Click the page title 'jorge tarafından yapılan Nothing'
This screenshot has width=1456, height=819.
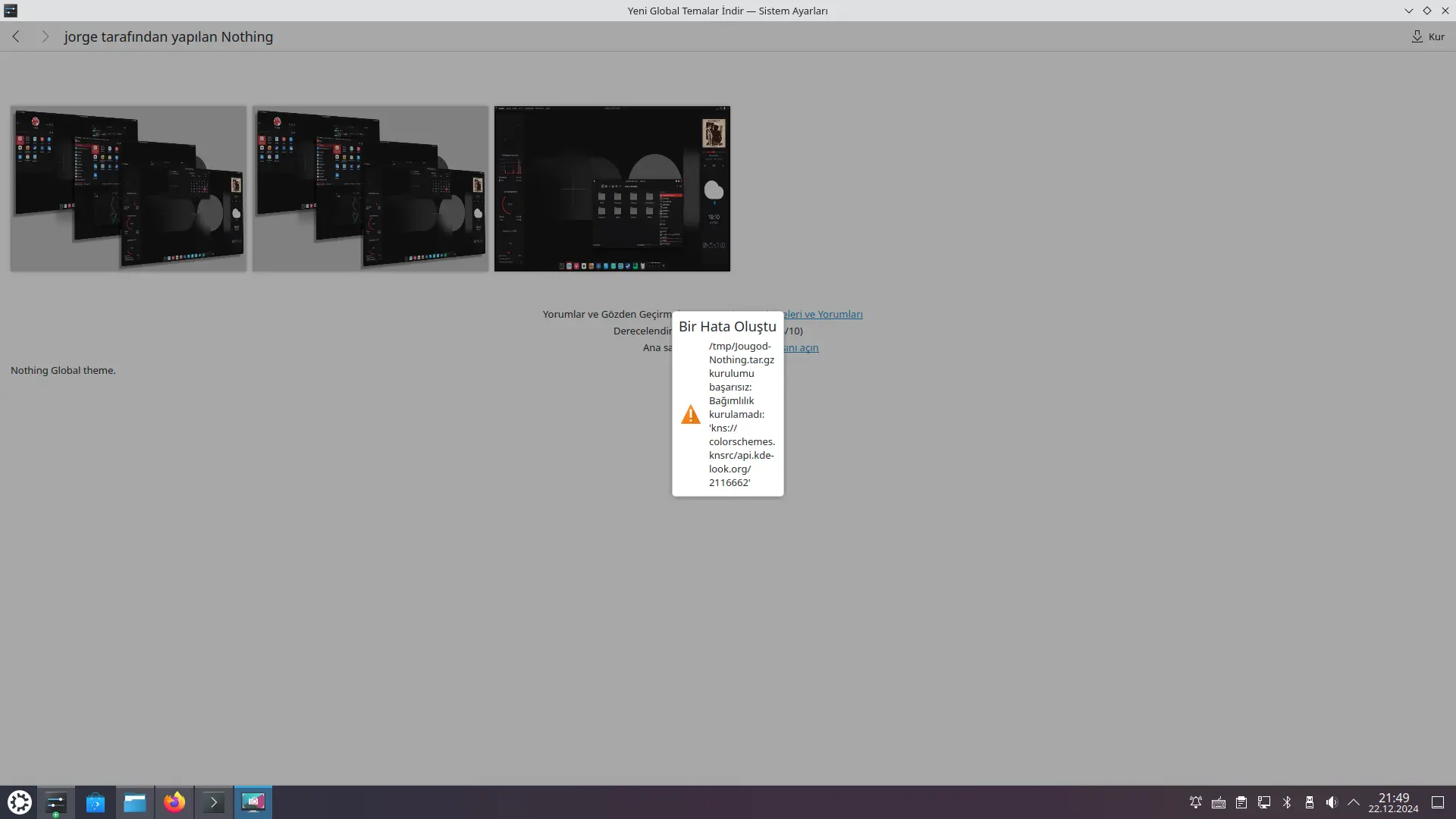pos(168,36)
